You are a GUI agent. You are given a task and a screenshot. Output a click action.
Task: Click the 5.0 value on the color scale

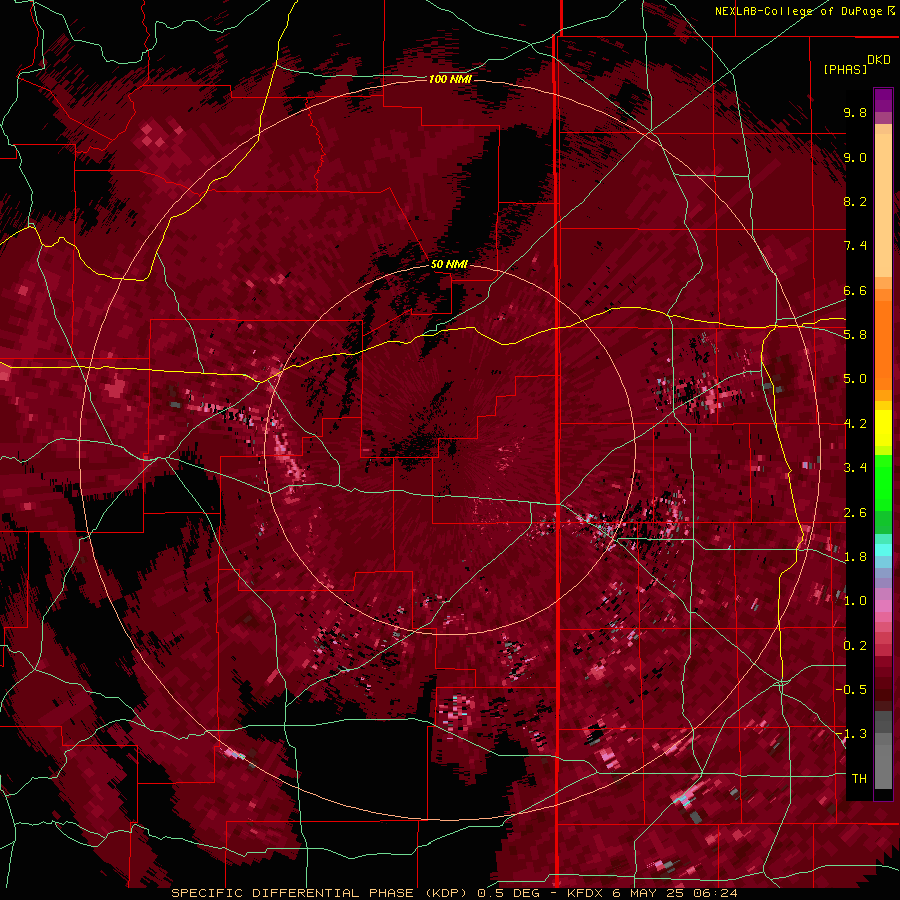(x=855, y=379)
